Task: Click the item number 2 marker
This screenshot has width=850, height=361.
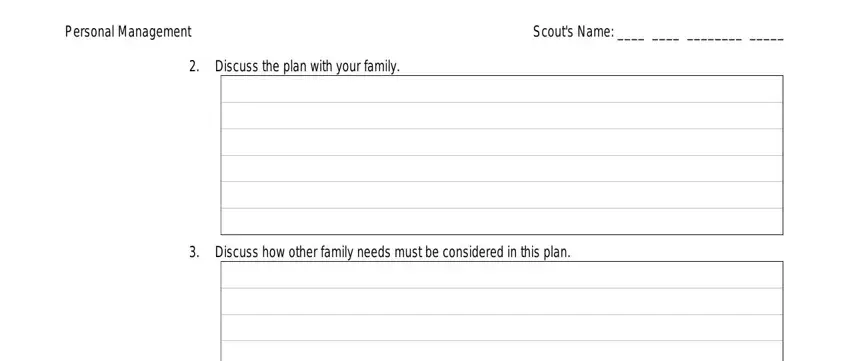Action: pos(194,67)
